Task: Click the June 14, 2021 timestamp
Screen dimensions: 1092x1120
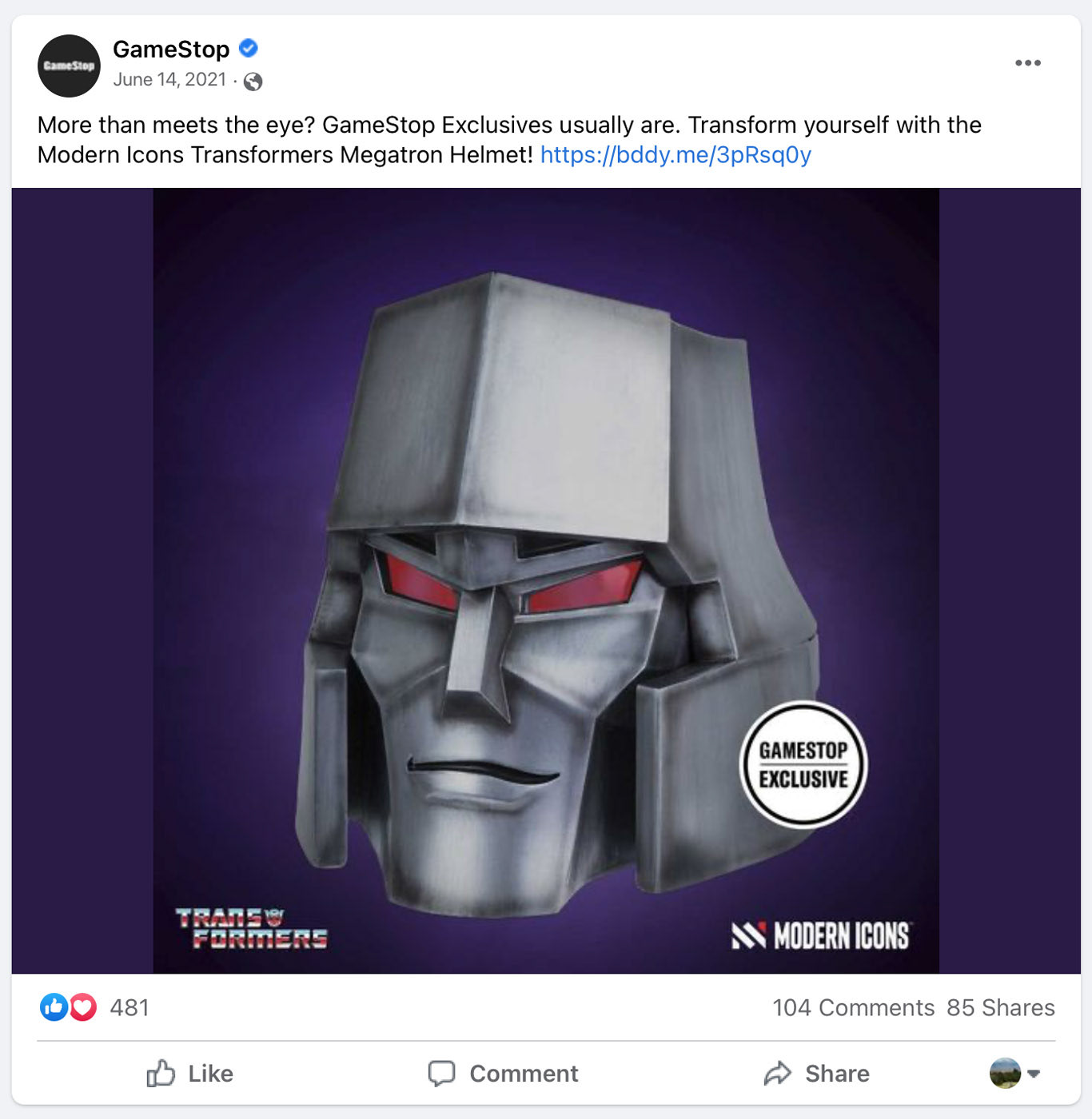Action: (169, 80)
